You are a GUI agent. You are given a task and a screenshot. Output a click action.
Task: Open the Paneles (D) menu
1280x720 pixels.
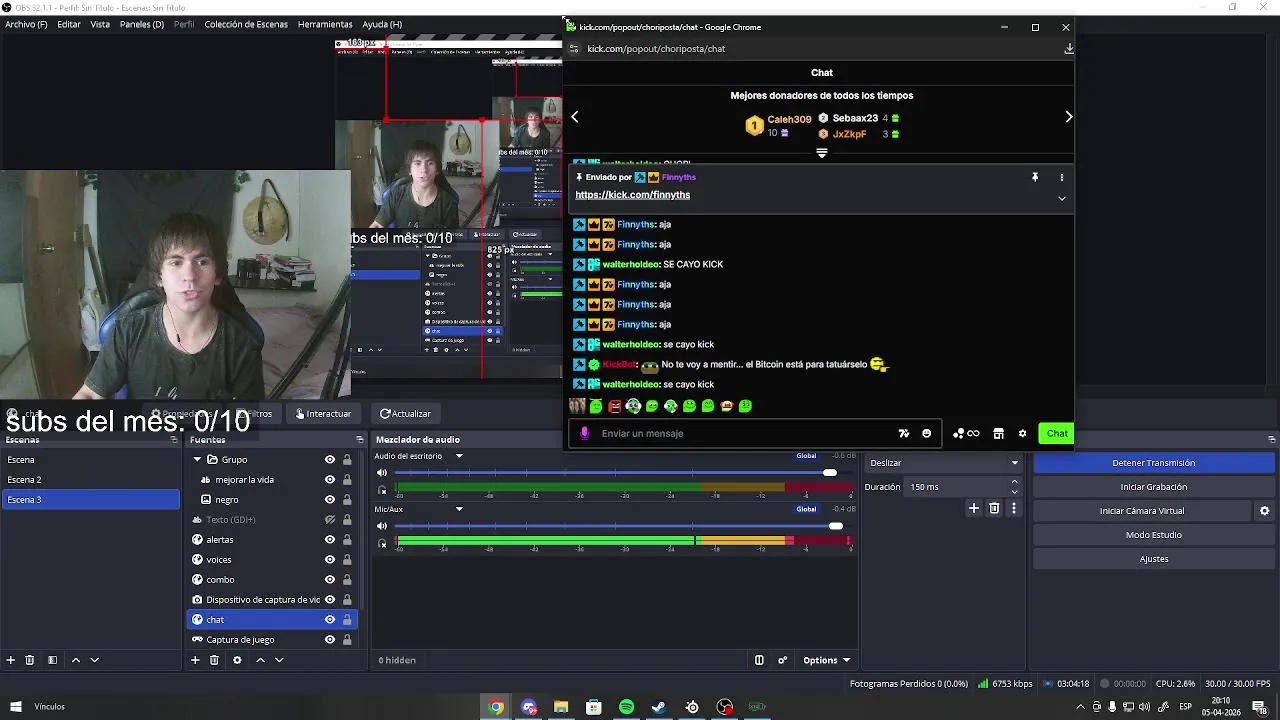(142, 24)
